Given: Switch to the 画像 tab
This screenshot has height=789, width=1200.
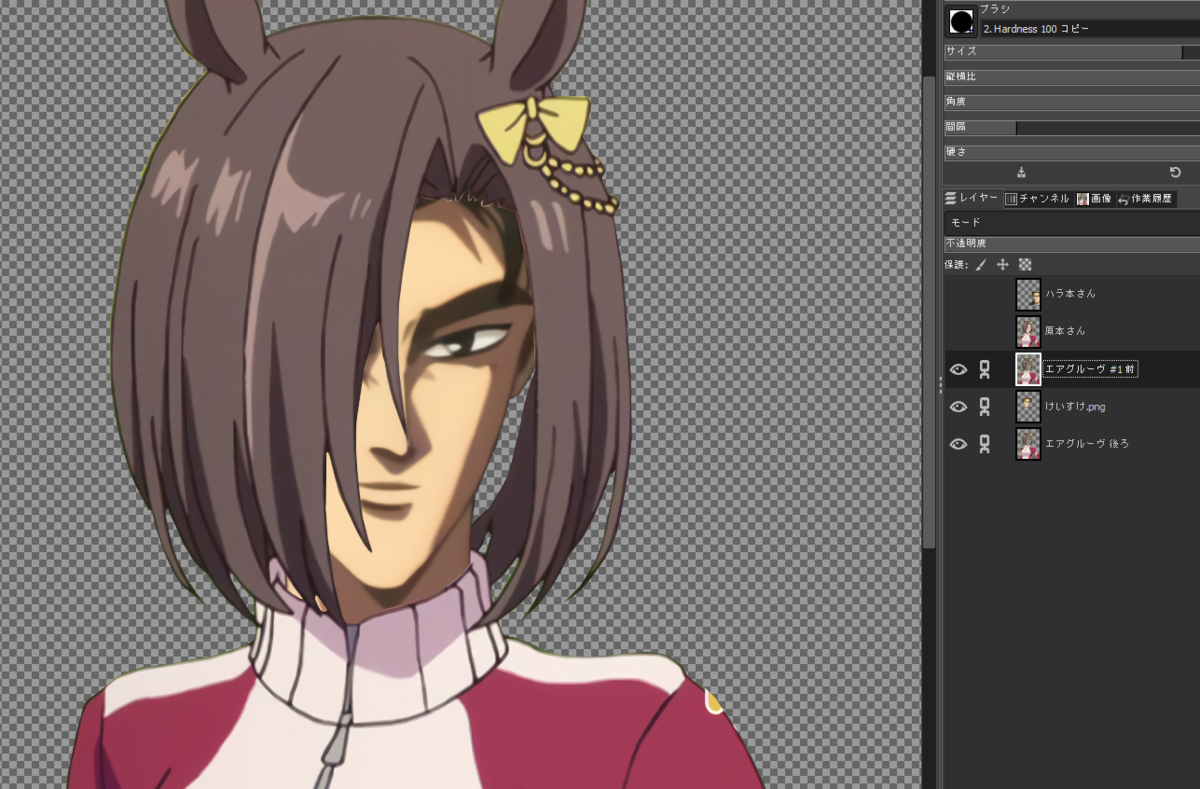Looking at the screenshot, I should click(1095, 198).
